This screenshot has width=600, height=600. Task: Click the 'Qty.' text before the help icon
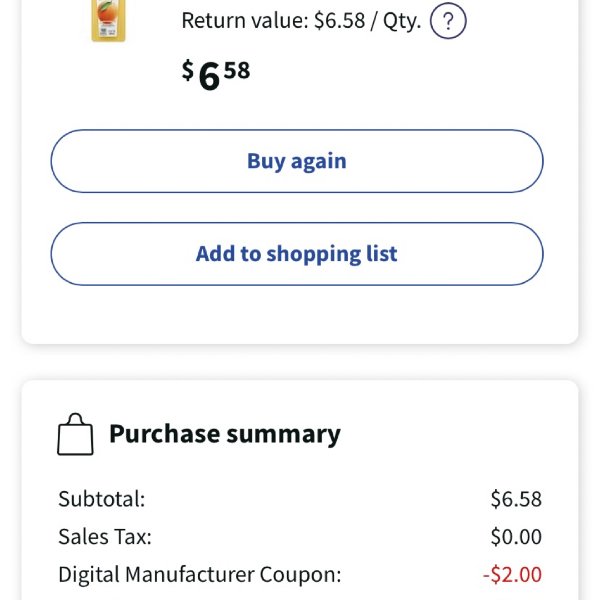[x=402, y=21]
